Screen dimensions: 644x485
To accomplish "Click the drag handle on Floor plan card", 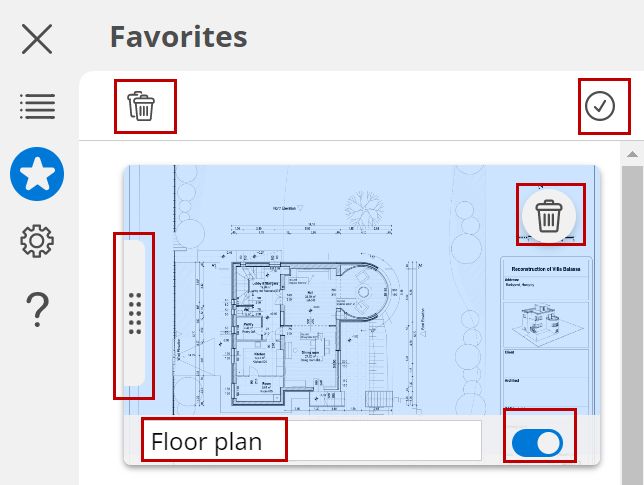I will [x=136, y=313].
